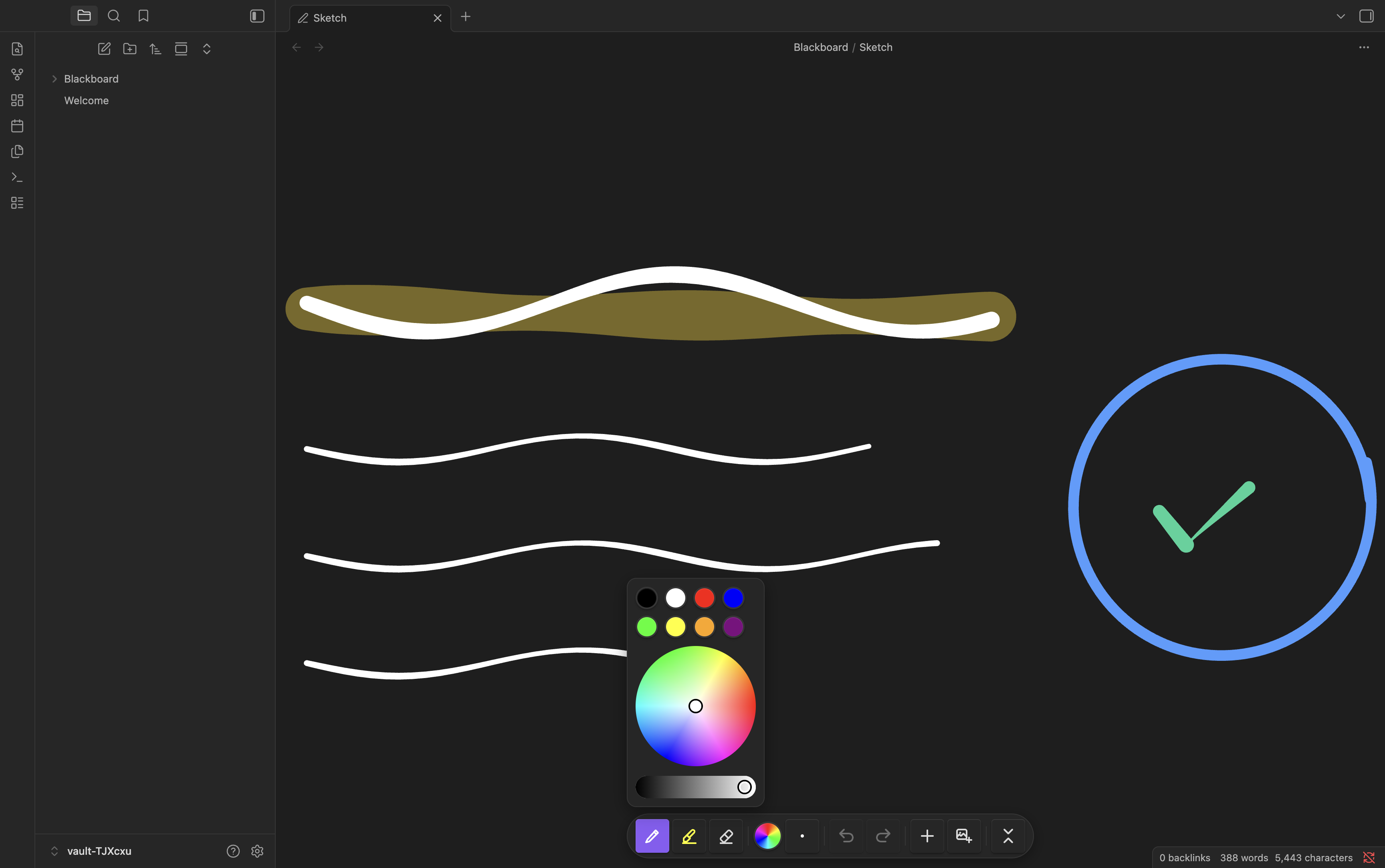Viewport: 1385px width, 868px height.
Task: Click the 5,443 characters status item
Action: coord(1313,858)
